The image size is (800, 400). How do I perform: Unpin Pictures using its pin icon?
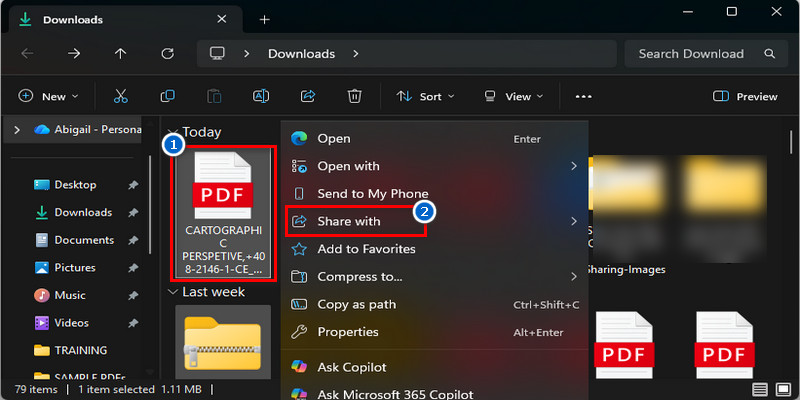click(133, 268)
